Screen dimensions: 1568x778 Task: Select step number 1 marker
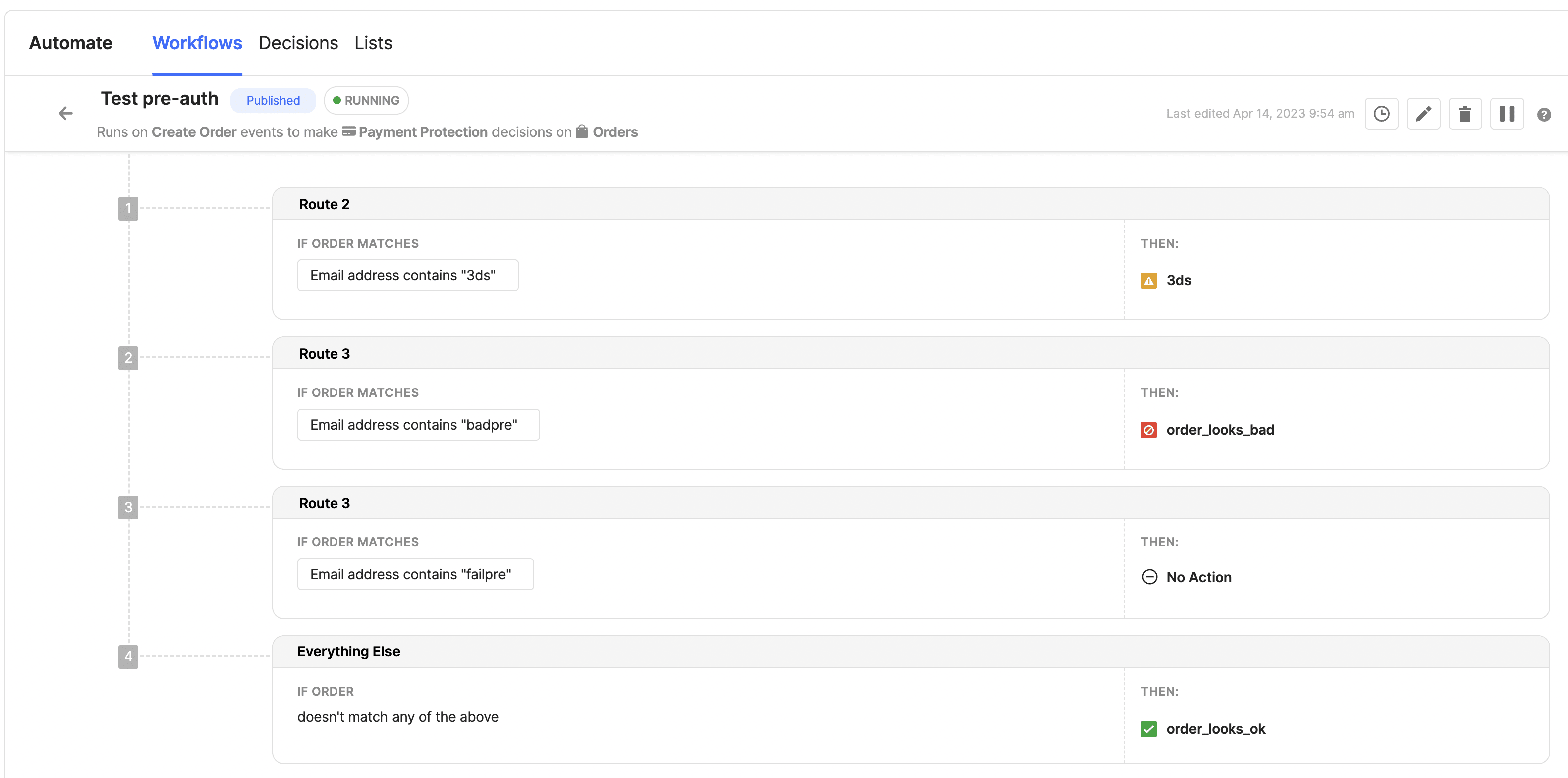128,208
